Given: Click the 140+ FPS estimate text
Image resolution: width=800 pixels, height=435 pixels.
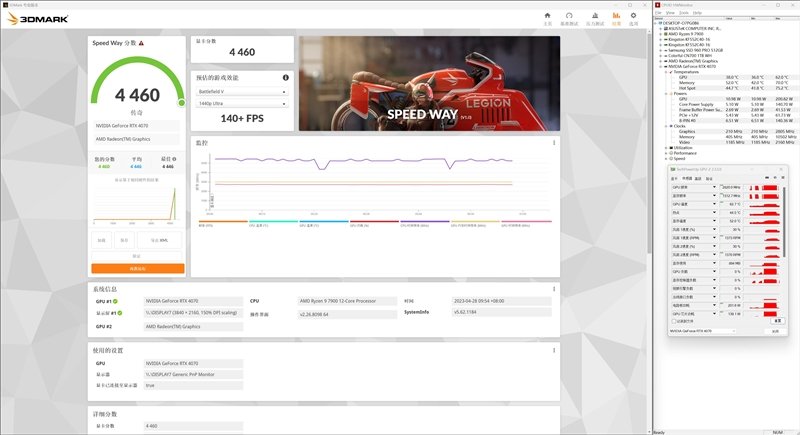Looking at the screenshot, I should point(242,118).
